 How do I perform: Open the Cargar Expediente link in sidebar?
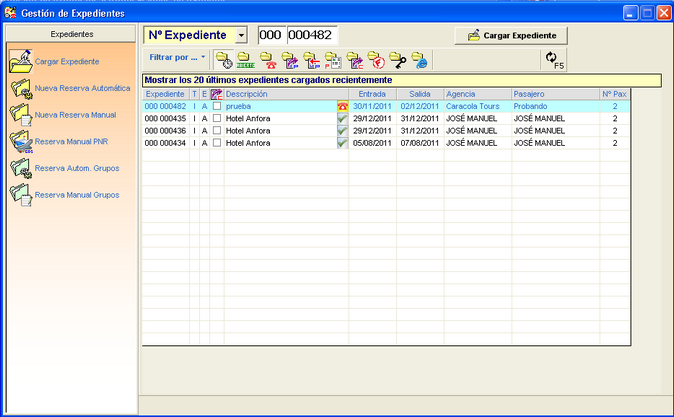pyautogui.click(x=67, y=61)
